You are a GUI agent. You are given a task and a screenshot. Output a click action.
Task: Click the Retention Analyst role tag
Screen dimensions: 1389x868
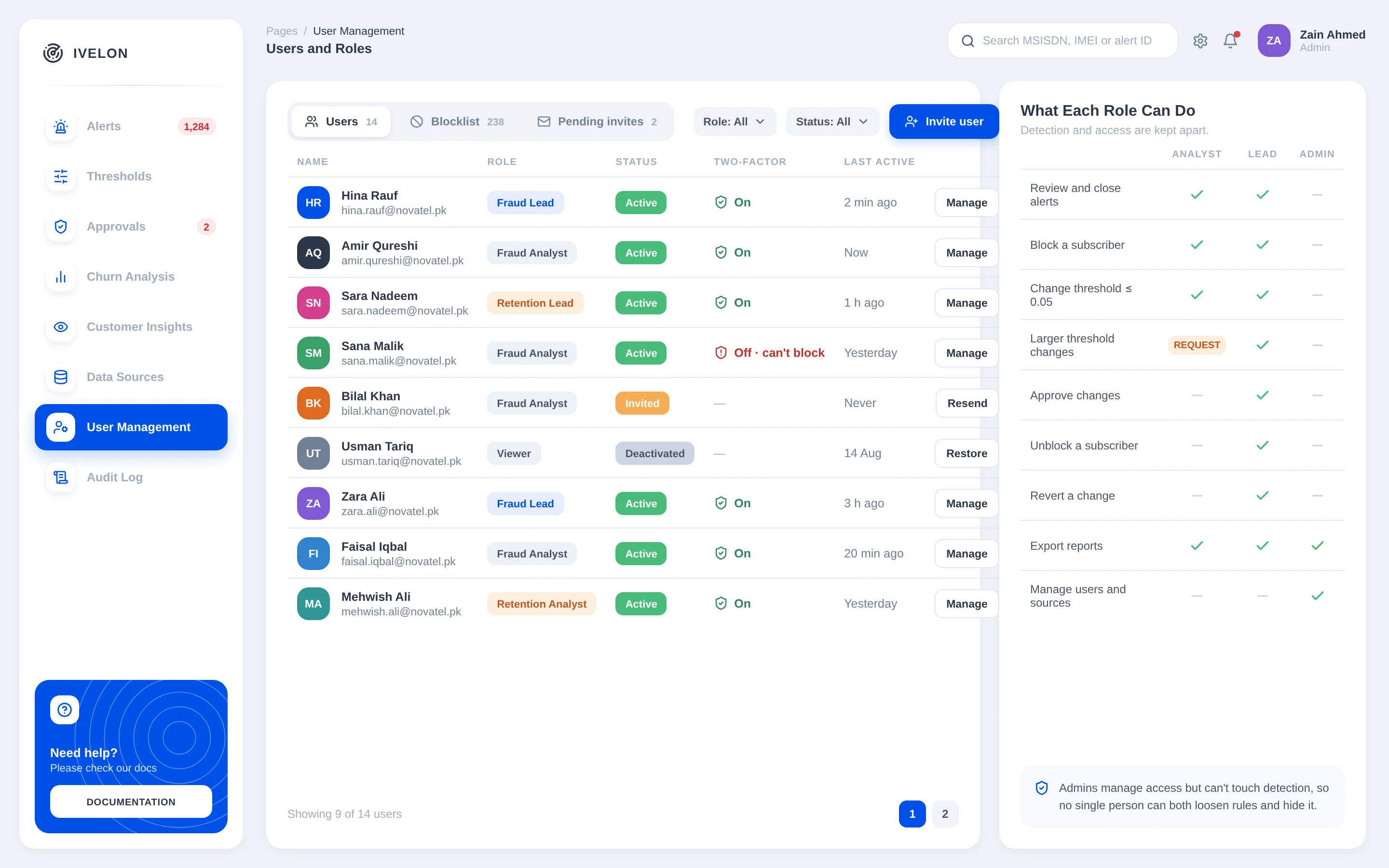541,603
